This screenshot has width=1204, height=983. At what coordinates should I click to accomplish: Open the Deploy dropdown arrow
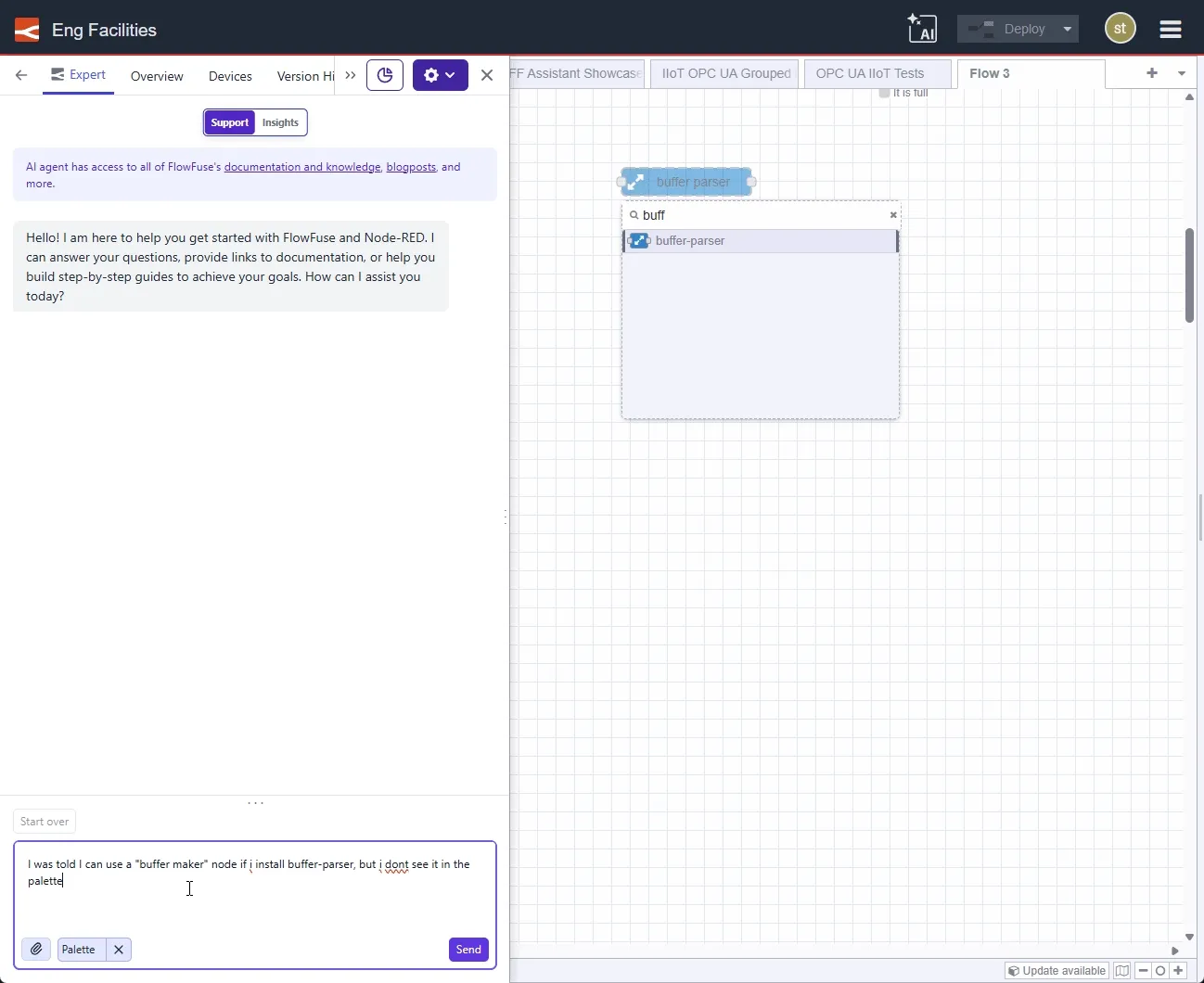coord(1065,29)
